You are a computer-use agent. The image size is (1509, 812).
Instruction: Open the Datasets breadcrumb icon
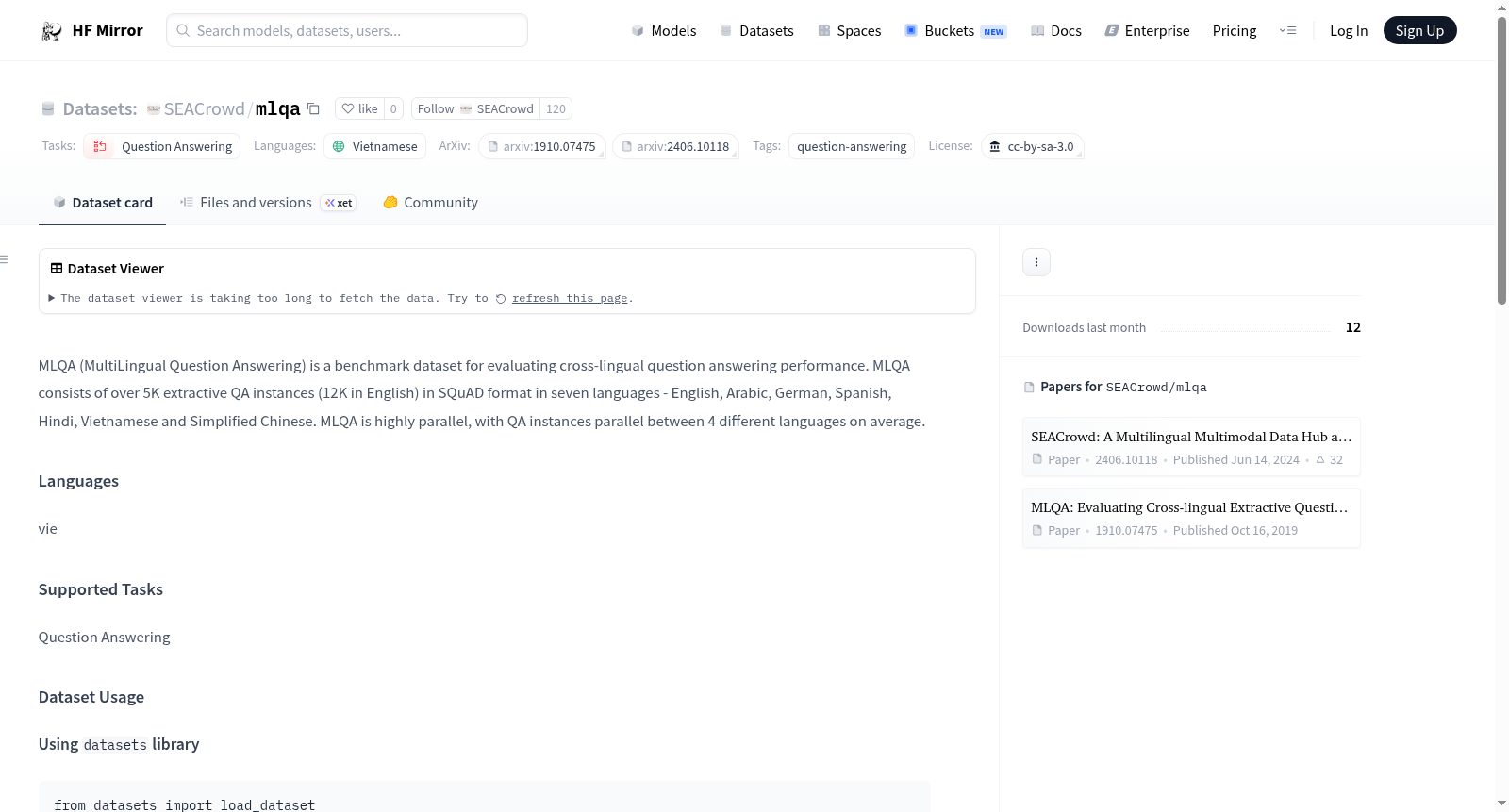(x=48, y=108)
